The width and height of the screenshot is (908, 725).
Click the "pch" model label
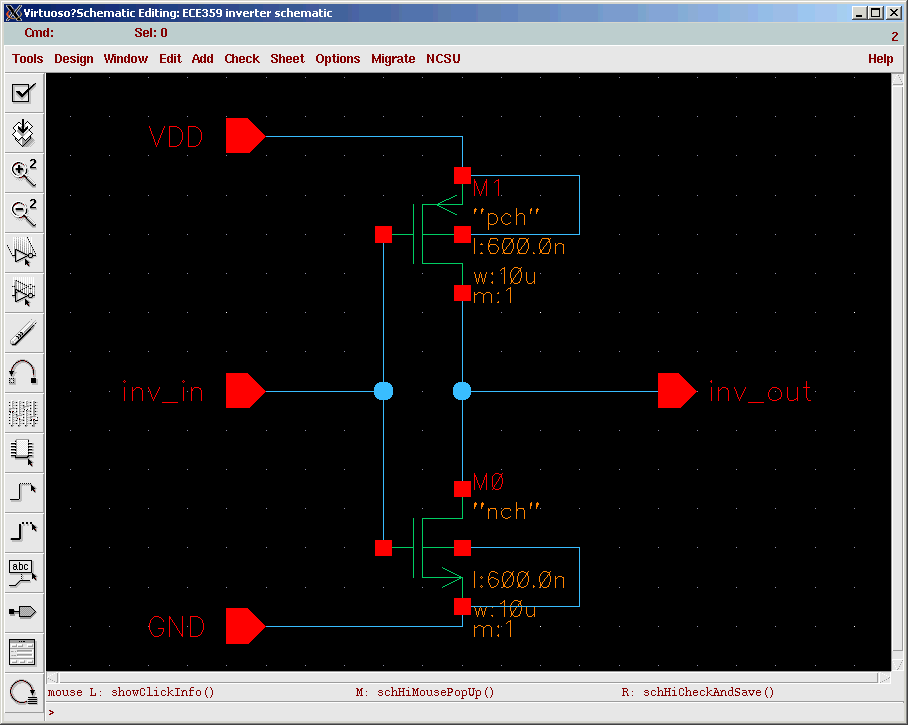506,218
